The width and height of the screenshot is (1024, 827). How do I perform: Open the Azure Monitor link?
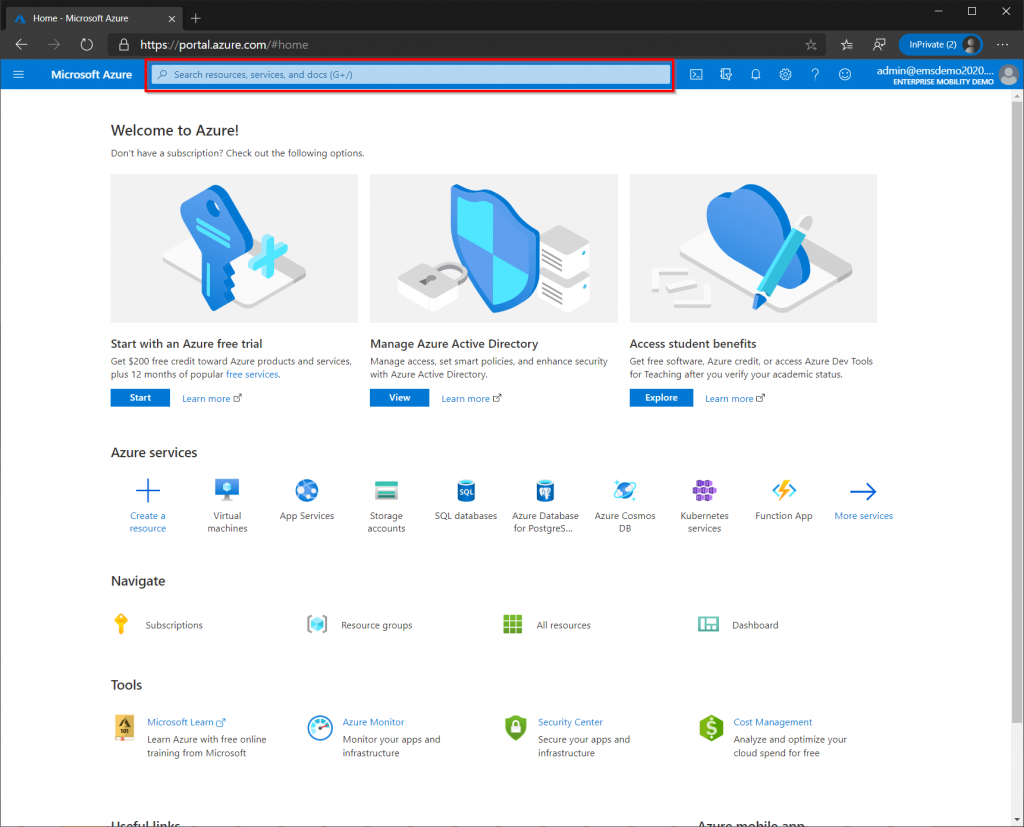coord(374,722)
